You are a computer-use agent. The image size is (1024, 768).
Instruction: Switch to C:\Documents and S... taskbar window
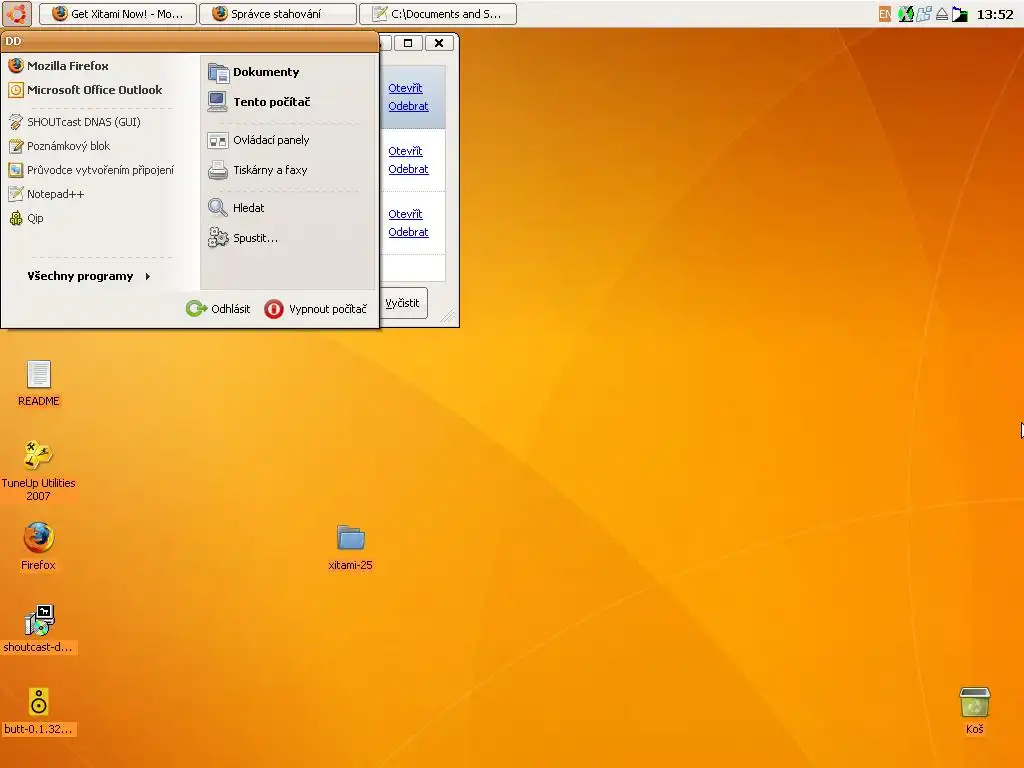pos(438,14)
